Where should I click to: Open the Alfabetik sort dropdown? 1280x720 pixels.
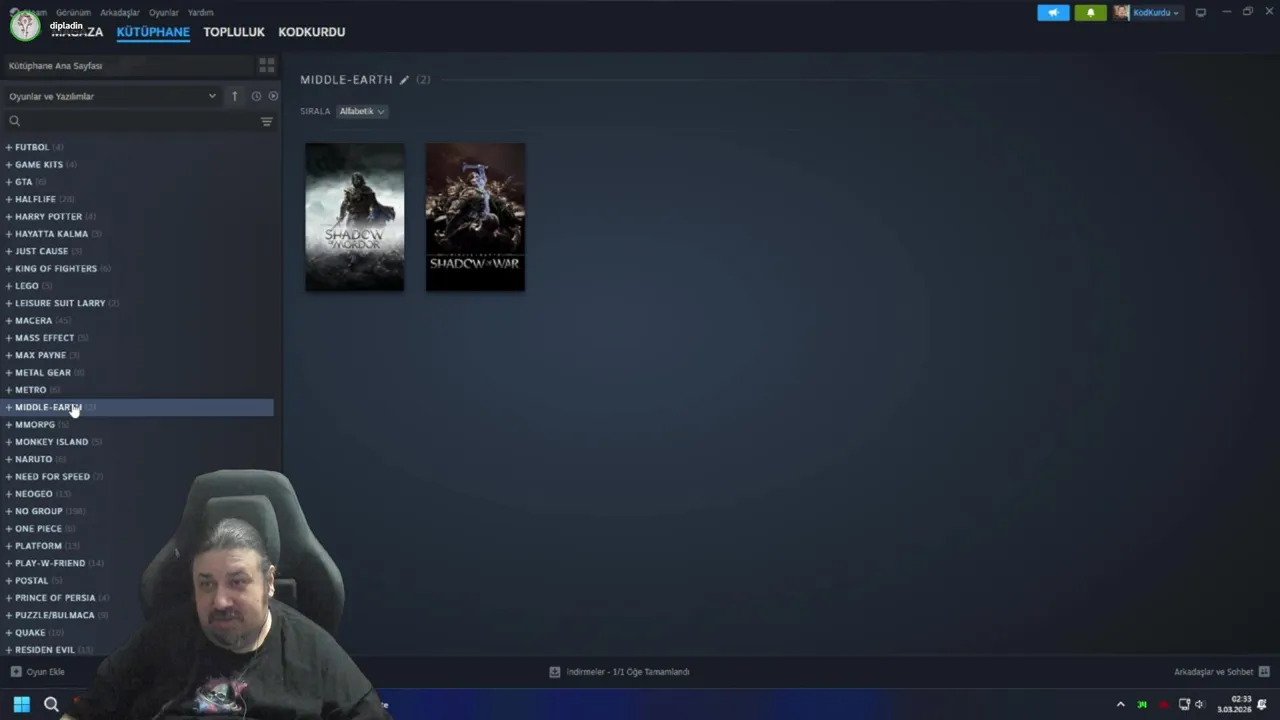click(x=361, y=111)
